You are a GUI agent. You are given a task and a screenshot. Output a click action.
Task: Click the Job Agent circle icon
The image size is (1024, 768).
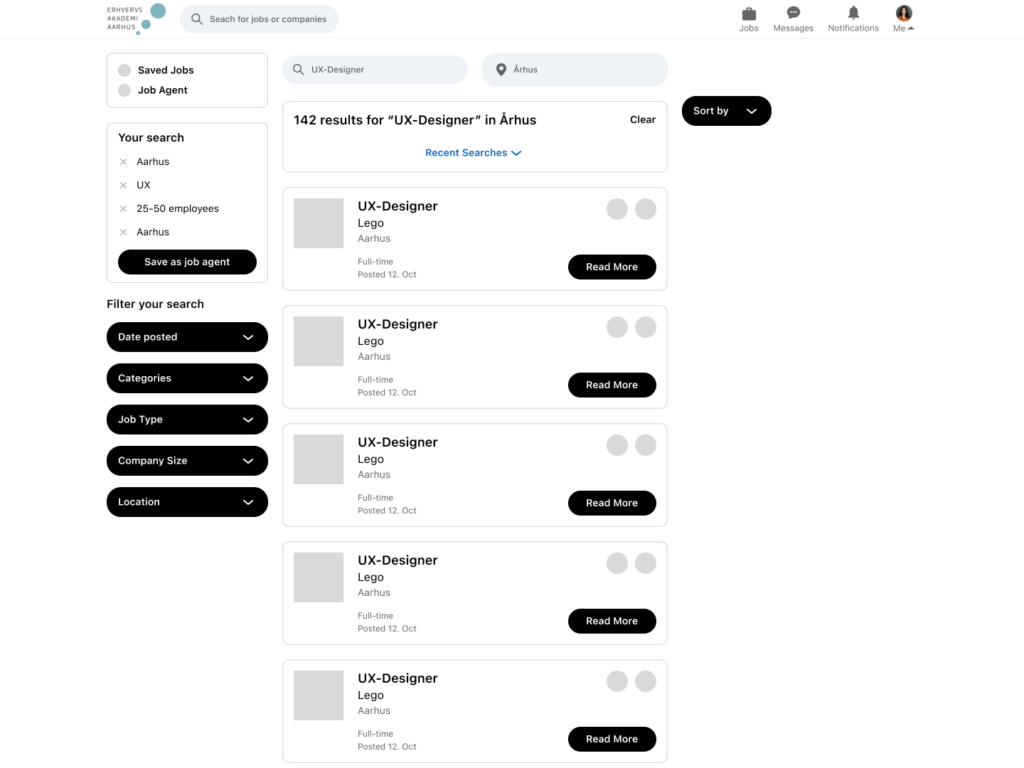[124, 90]
